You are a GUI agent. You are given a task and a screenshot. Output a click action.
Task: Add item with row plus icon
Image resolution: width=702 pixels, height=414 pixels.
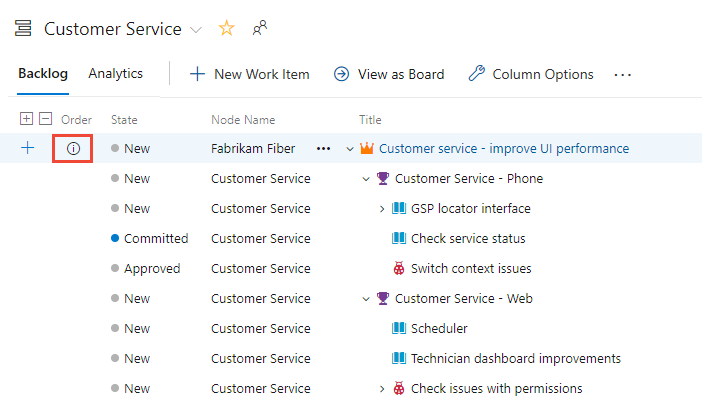(x=27, y=148)
